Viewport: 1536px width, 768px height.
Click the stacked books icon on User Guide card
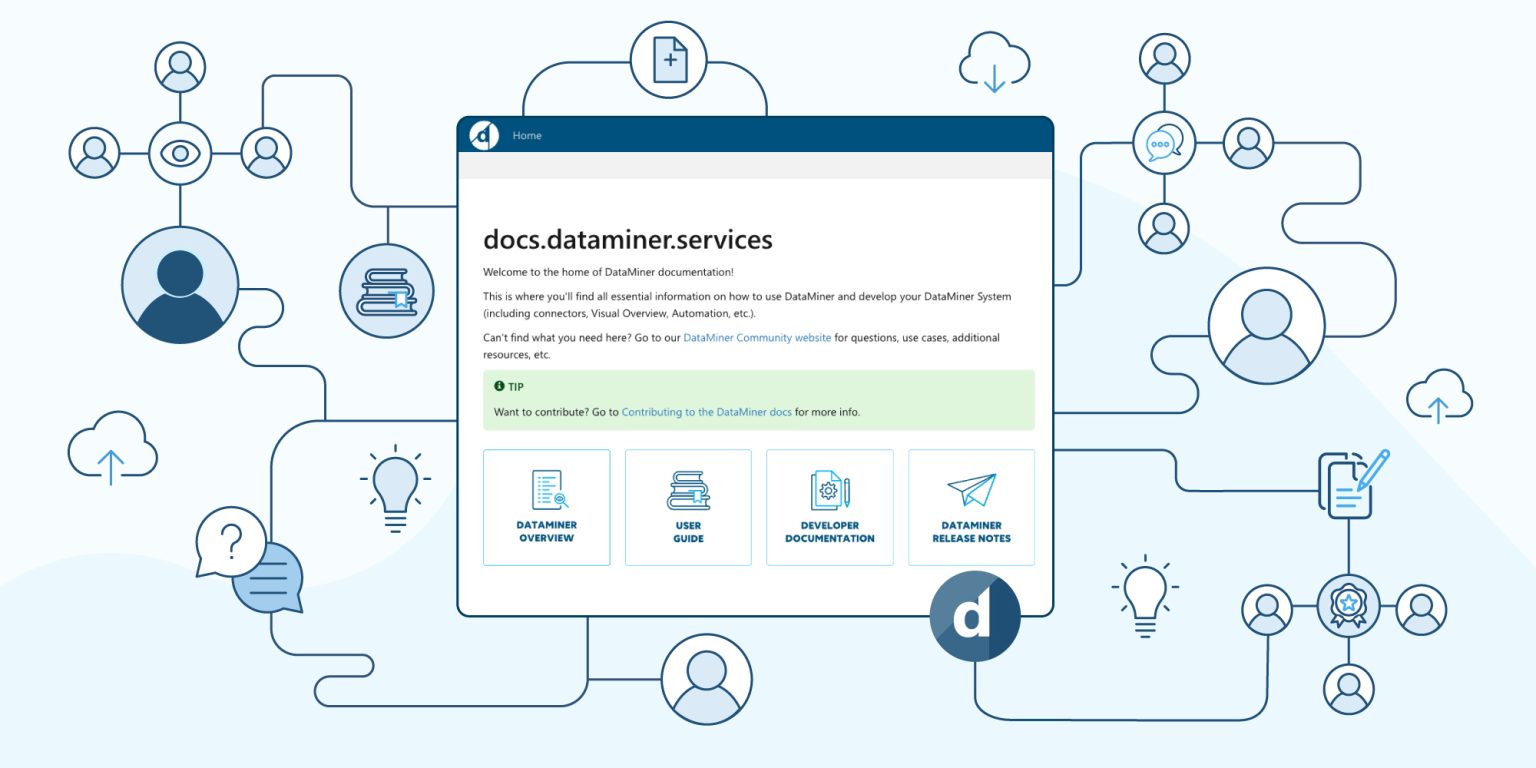[688, 490]
